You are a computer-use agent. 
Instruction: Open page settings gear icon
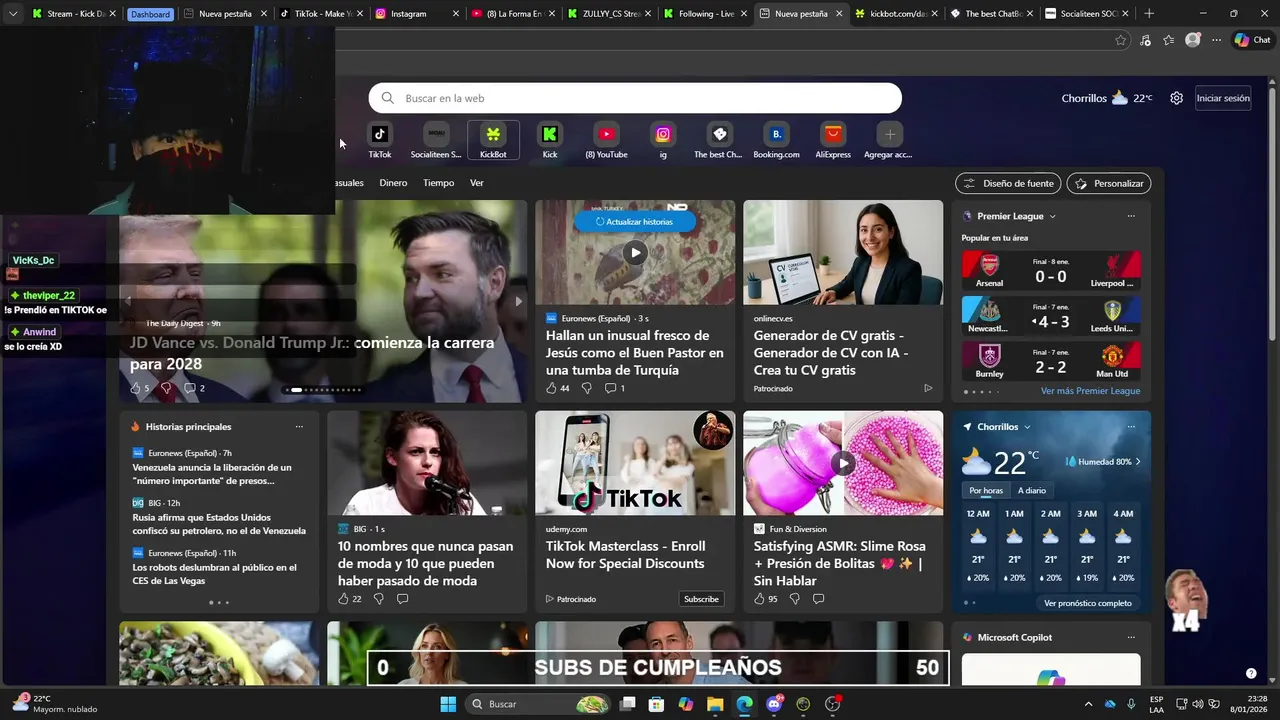1177,98
